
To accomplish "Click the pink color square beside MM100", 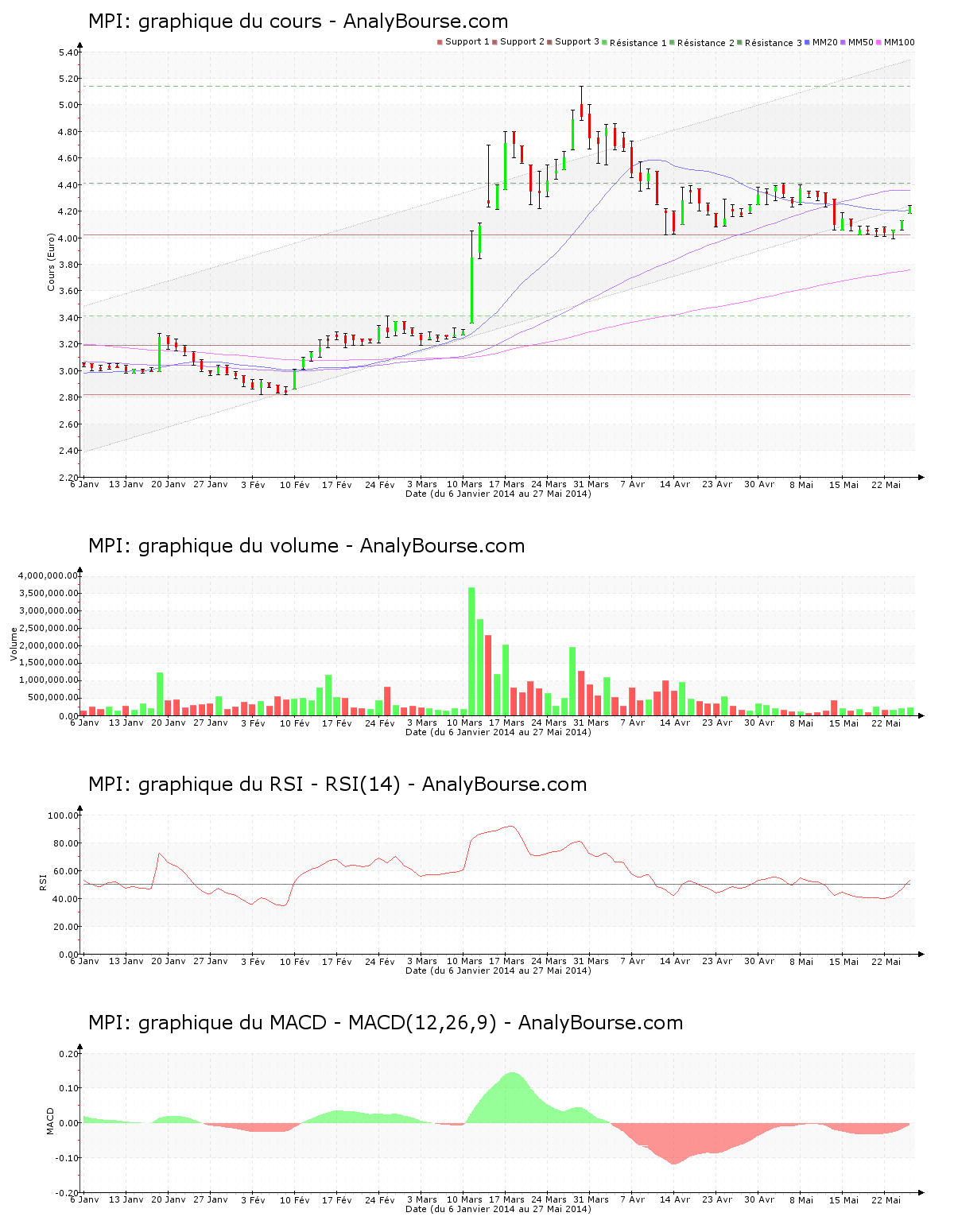I will coord(879,42).
